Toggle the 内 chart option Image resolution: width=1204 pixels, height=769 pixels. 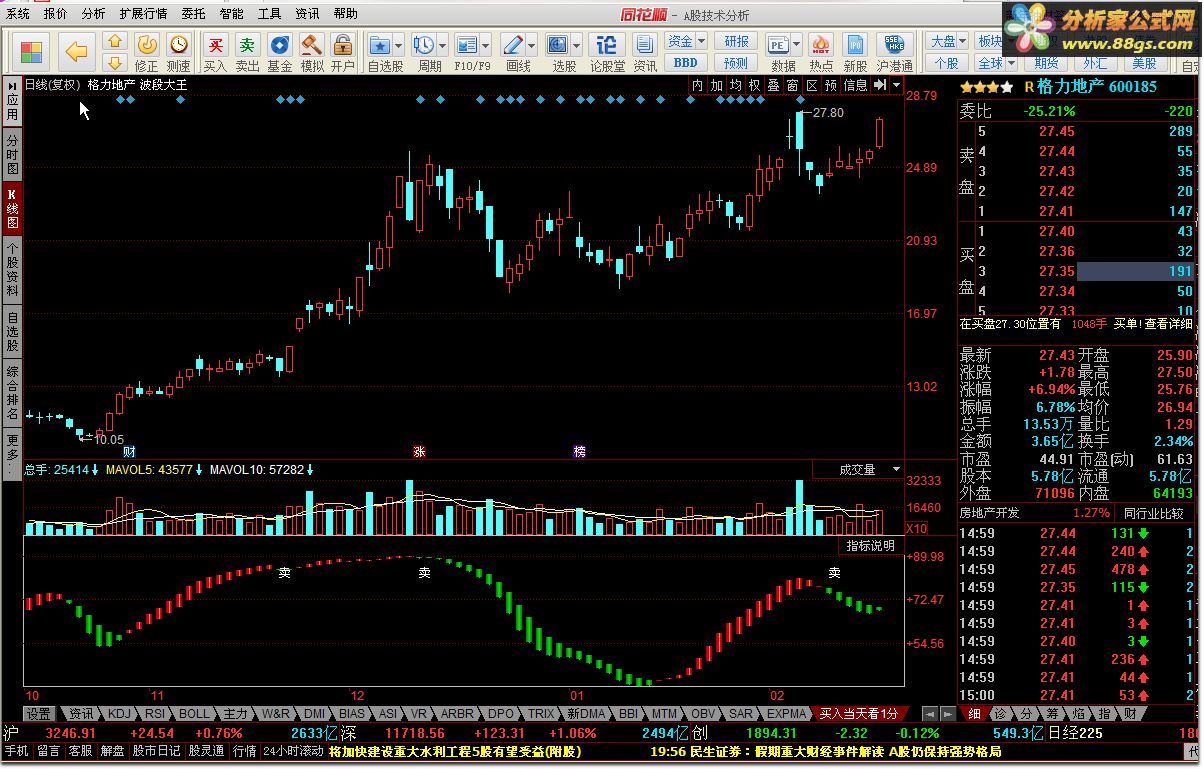pyautogui.click(x=697, y=85)
